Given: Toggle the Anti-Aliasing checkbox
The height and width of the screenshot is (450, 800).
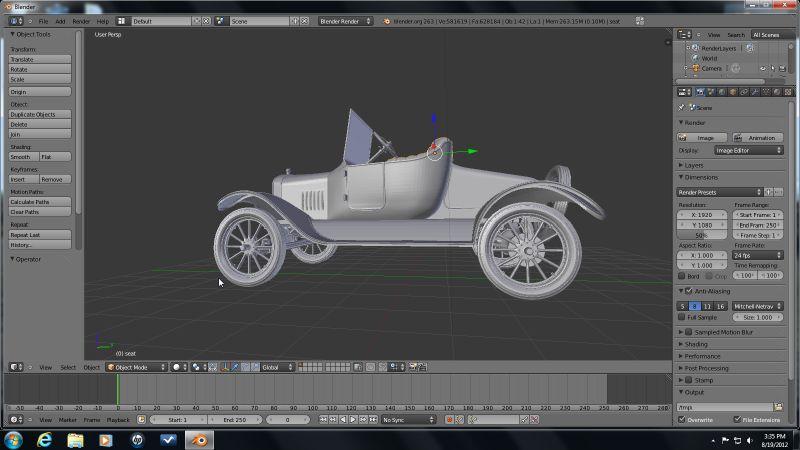Looking at the screenshot, I should coord(688,291).
